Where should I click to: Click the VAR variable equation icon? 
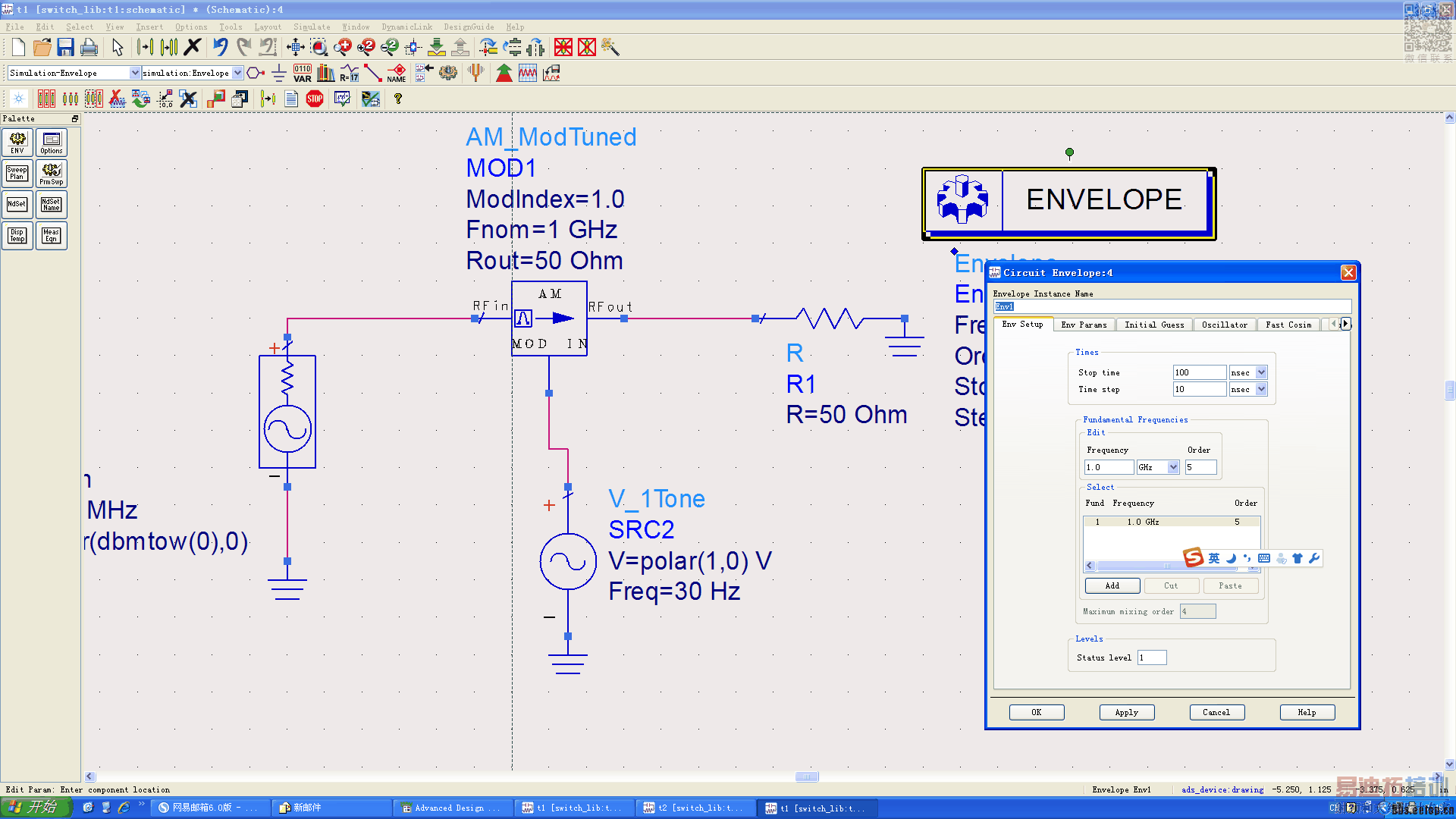[x=303, y=73]
